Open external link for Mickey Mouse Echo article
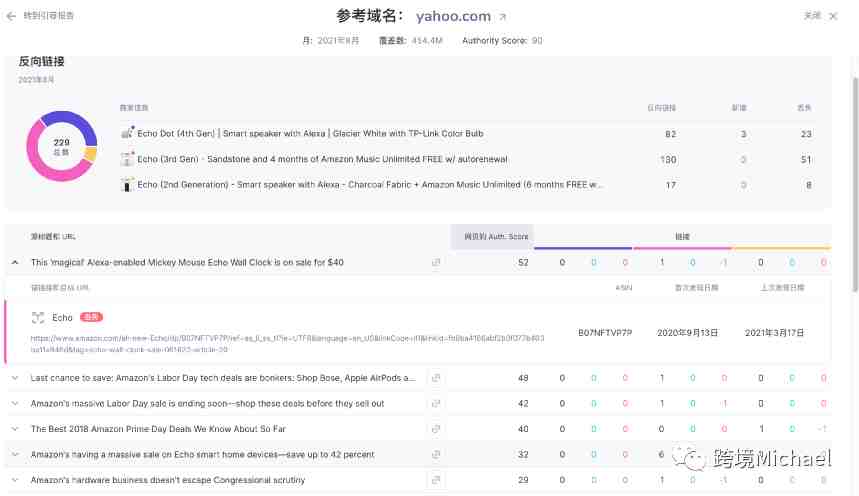 [x=436, y=262]
